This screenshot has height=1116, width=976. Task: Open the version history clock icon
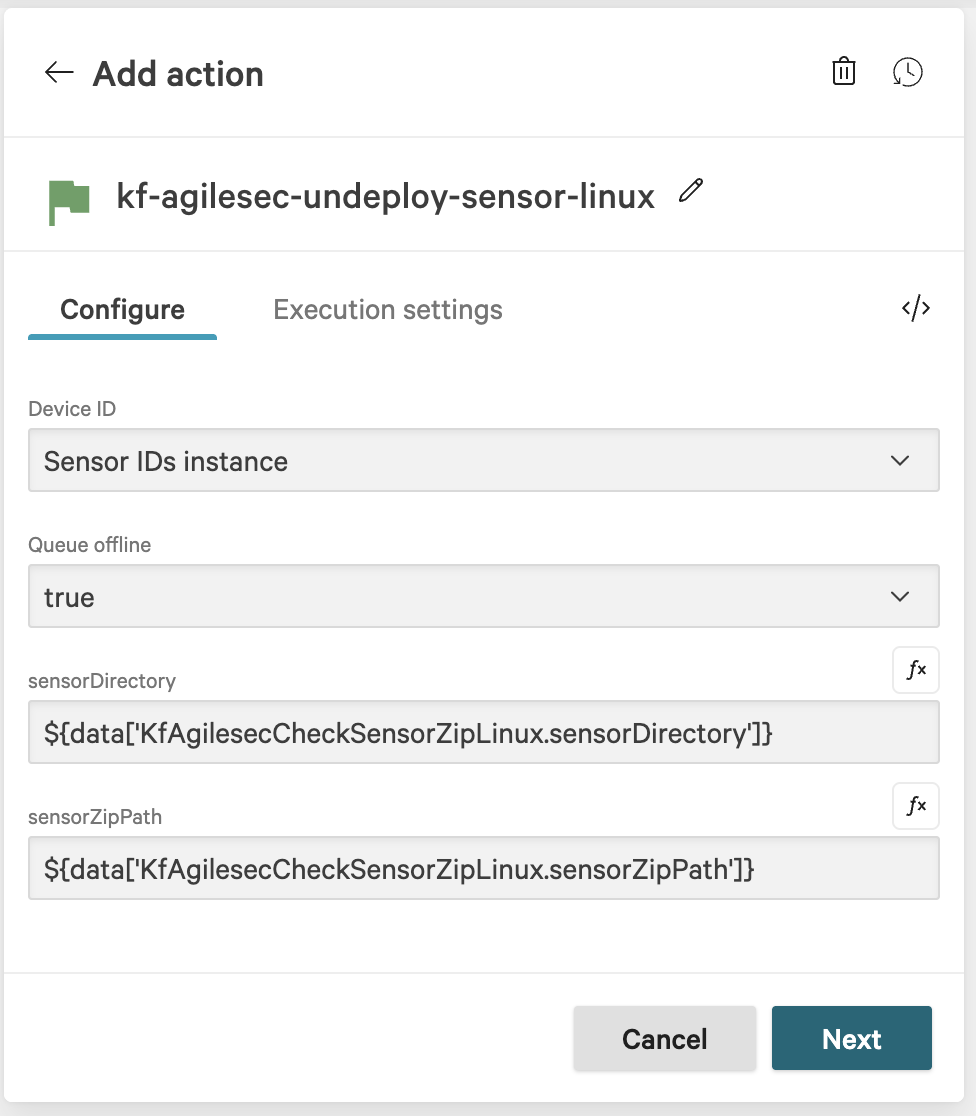pyautogui.click(x=907, y=72)
